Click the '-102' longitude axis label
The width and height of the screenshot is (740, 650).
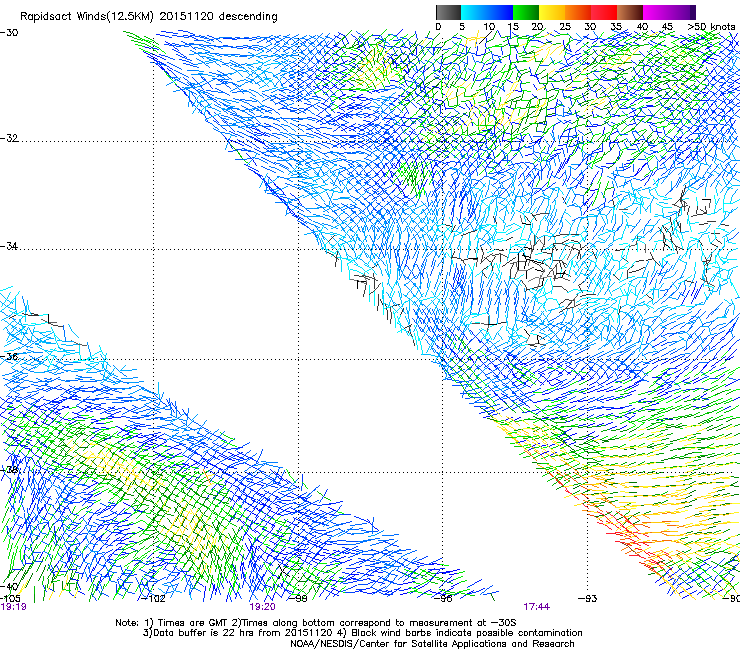tap(153, 599)
